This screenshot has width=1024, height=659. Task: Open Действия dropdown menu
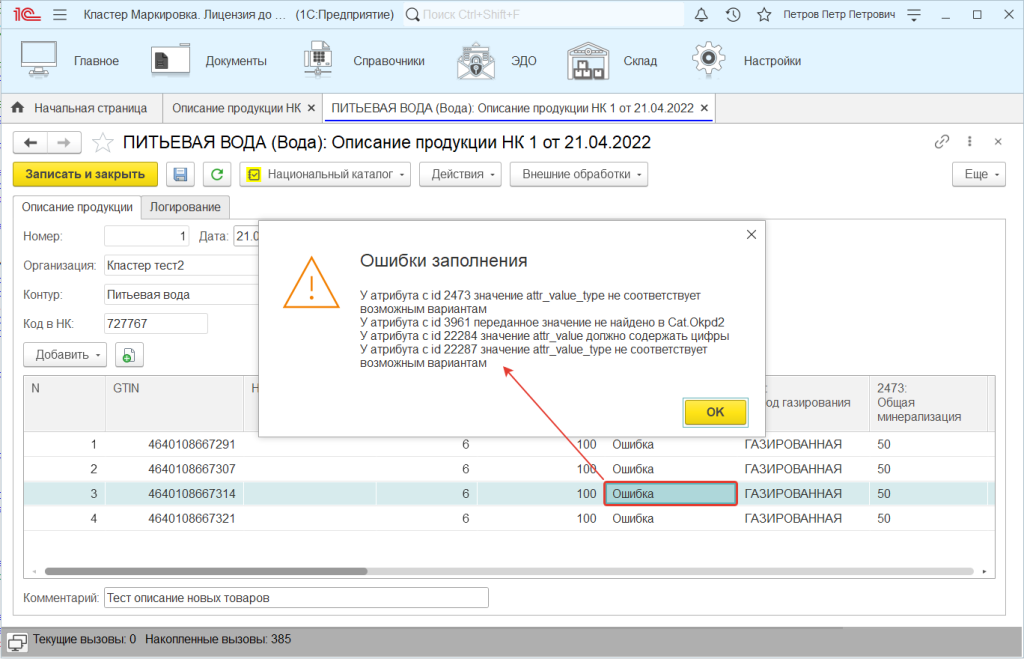click(460, 174)
